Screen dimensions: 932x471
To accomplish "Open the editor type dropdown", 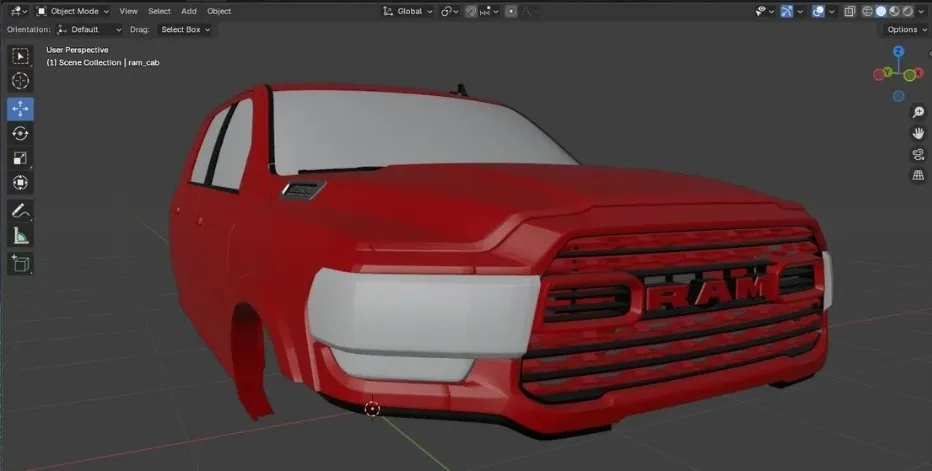I will (x=19, y=11).
